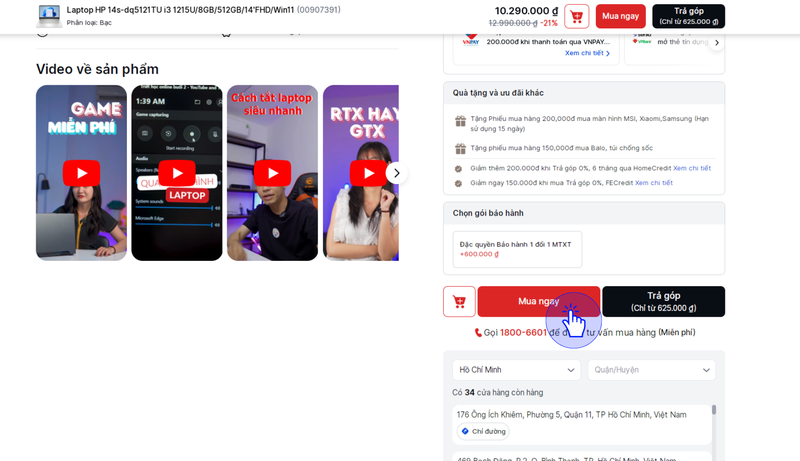Advance payment offers with right chevron
This screenshot has width=800, height=461.
click(717, 43)
